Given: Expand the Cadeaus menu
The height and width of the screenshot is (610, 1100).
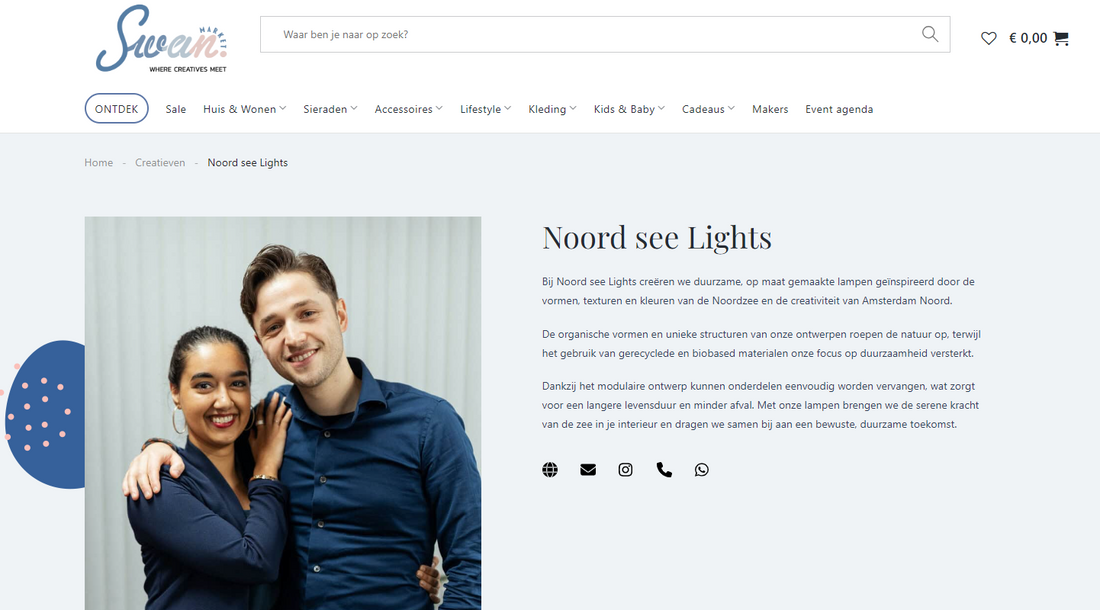Looking at the screenshot, I should [x=709, y=109].
